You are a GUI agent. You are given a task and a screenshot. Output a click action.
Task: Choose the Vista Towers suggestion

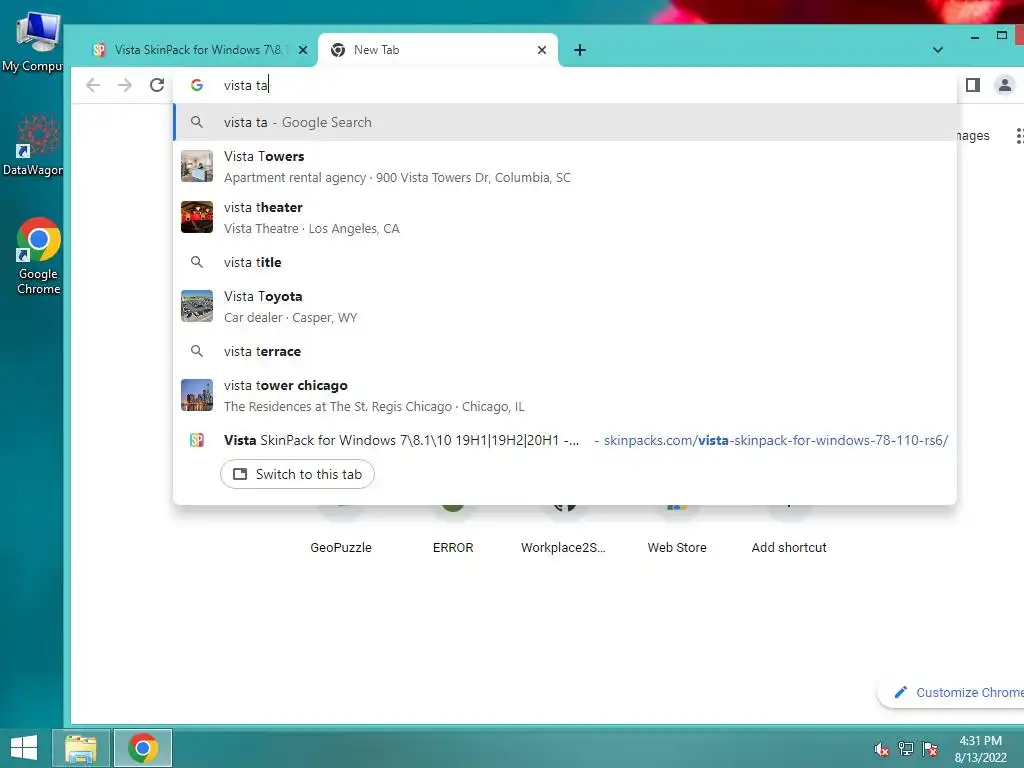pyautogui.click(x=565, y=167)
